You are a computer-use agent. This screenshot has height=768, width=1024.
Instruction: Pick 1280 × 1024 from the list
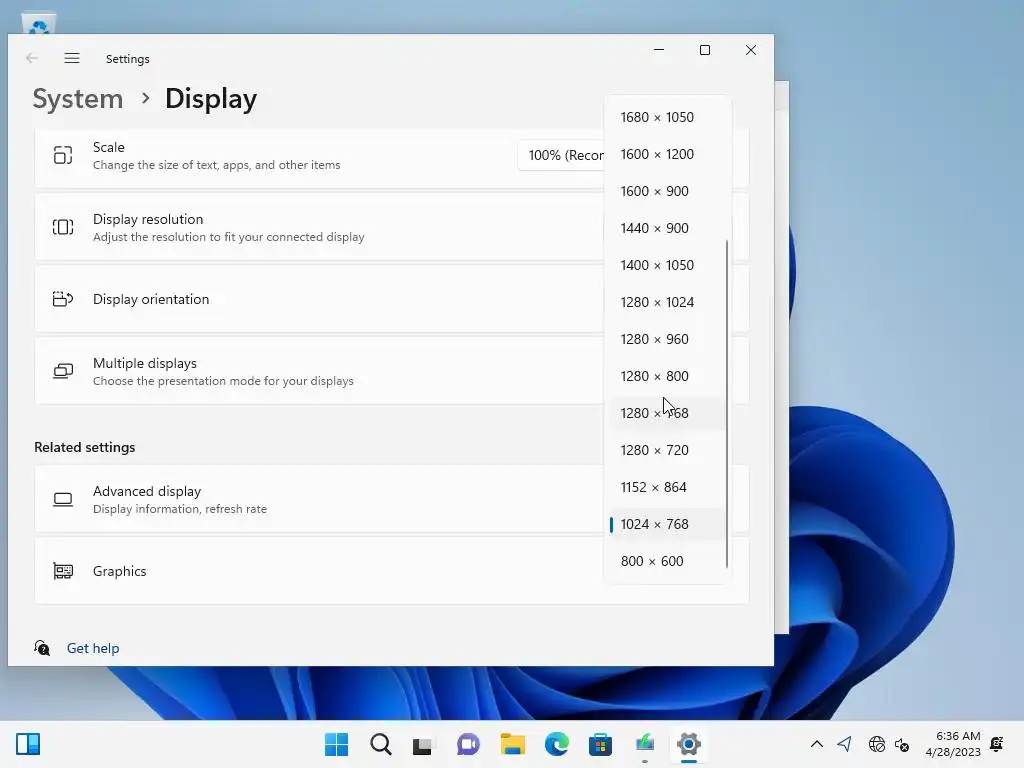[x=666, y=302]
